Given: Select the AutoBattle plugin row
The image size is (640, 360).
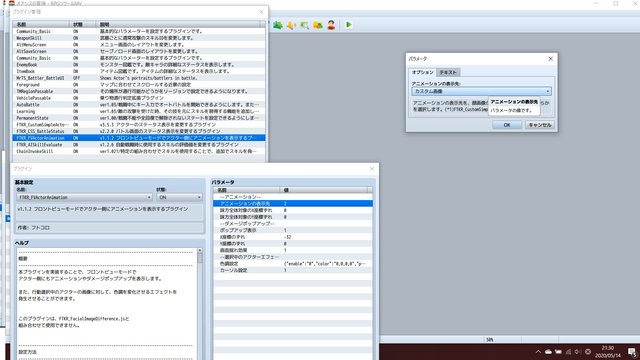Looking at the screenshot, I should pyautogui.click(x=139, y=104).
